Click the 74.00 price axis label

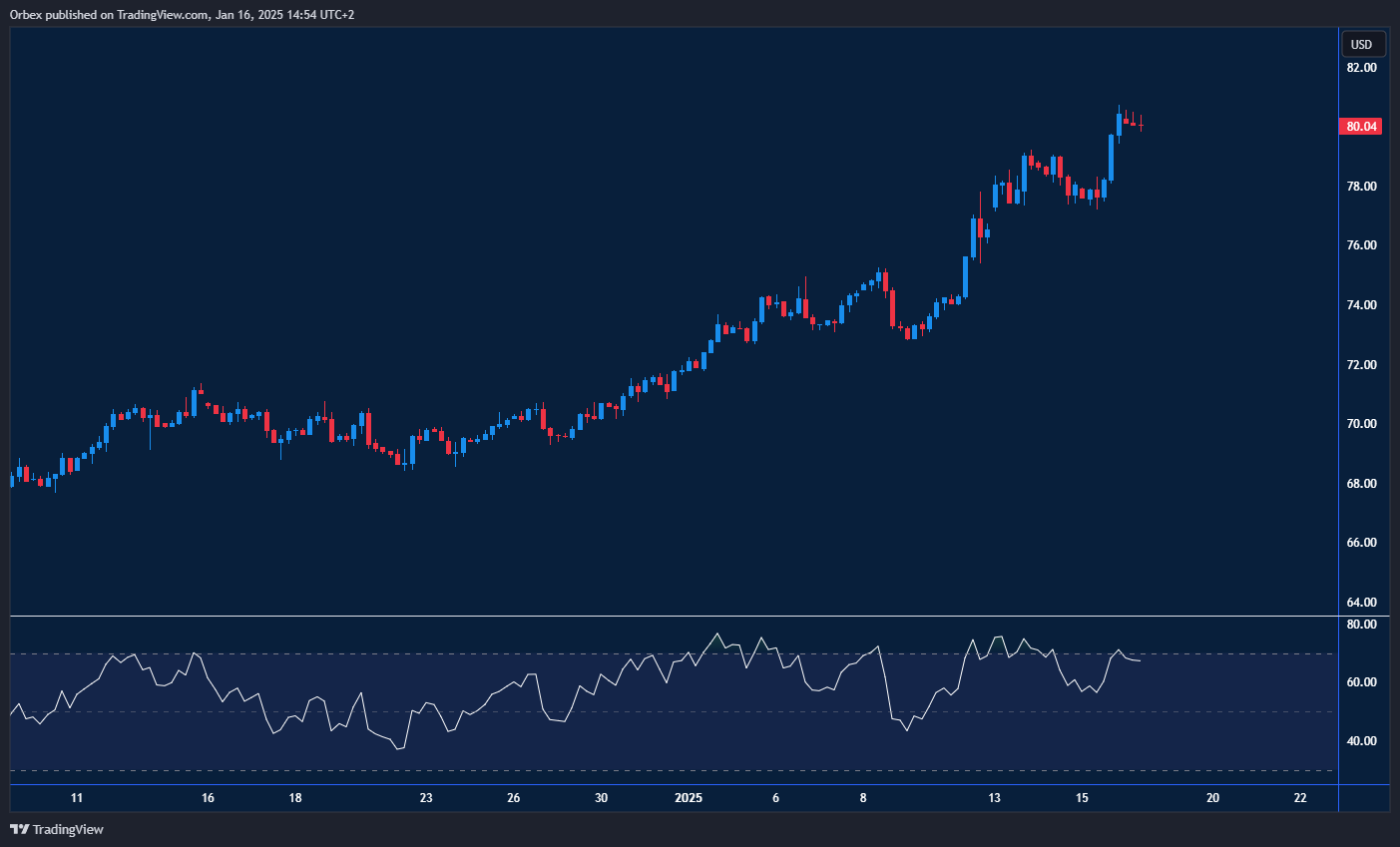click(1361, 305)
